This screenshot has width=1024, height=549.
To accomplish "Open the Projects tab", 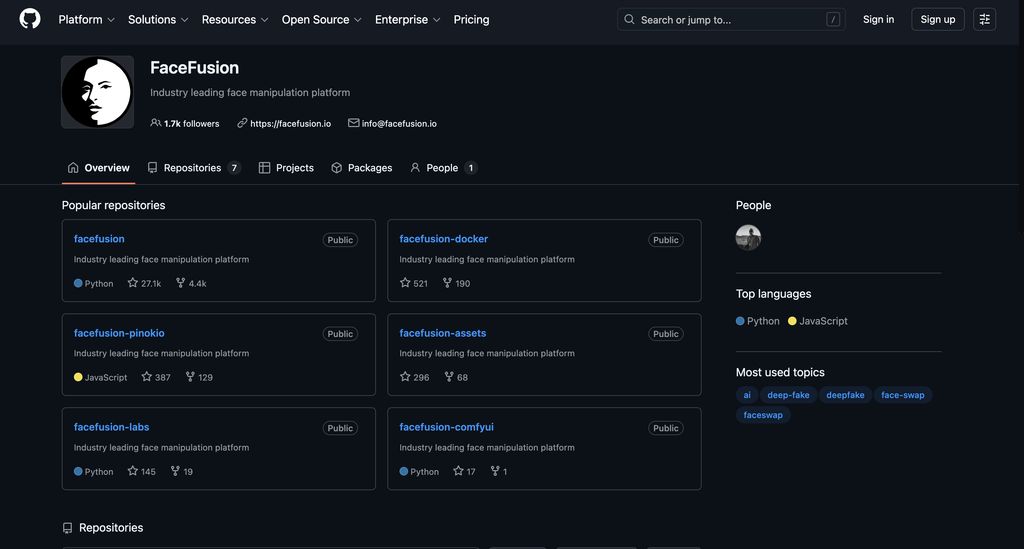I will click(x=286, y=168).
